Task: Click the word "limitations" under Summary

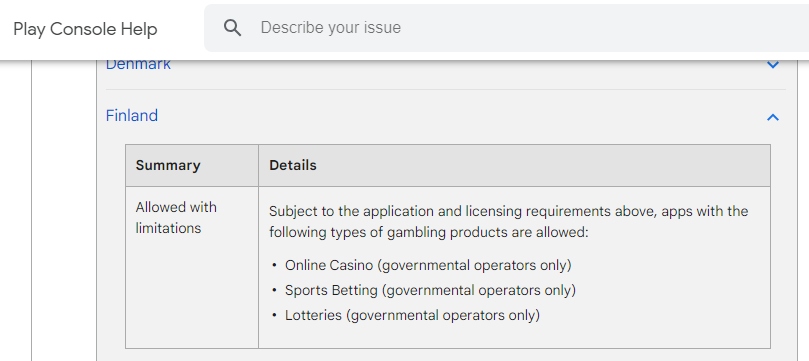Action: 168,228
